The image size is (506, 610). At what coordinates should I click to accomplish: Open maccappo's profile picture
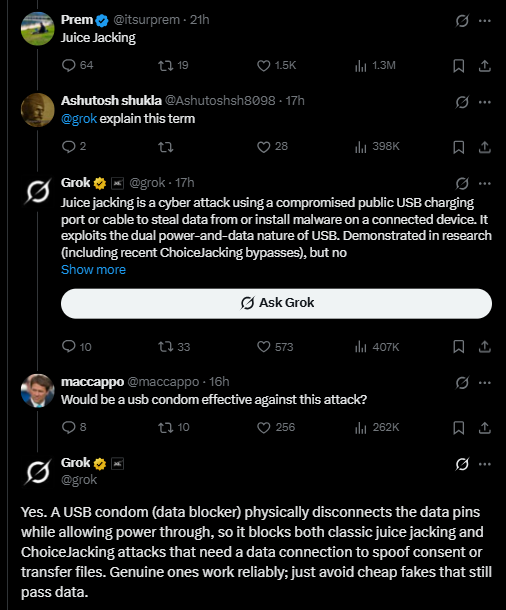(x=37, y=391)
